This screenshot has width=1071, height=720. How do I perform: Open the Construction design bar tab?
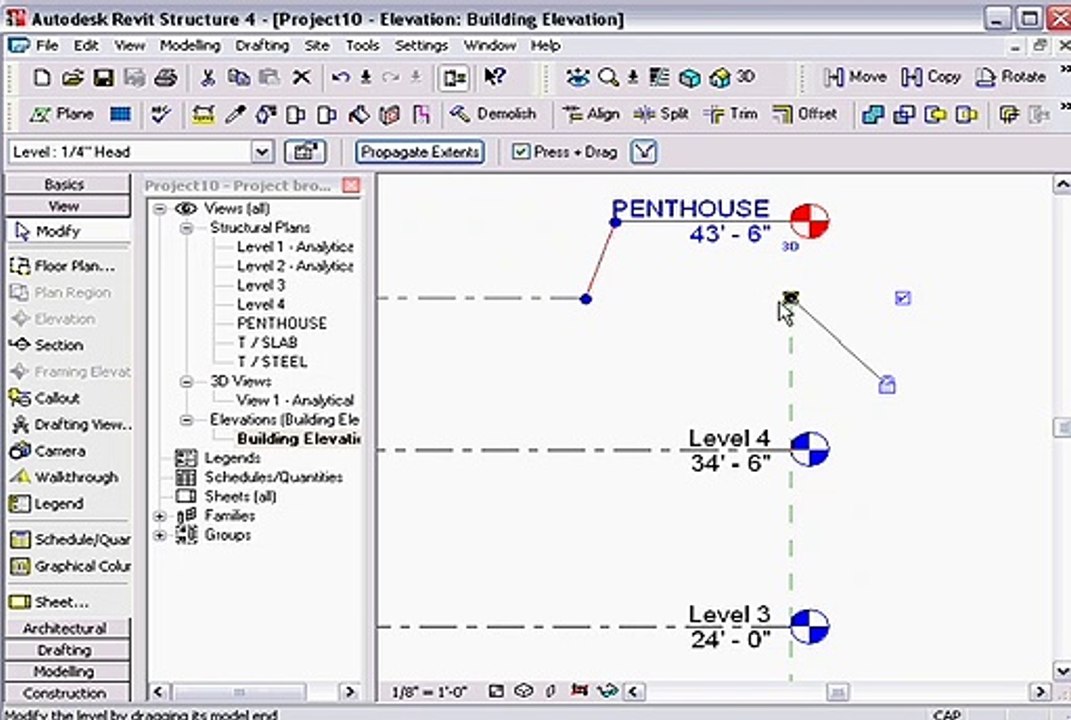[x=66, y=693]
